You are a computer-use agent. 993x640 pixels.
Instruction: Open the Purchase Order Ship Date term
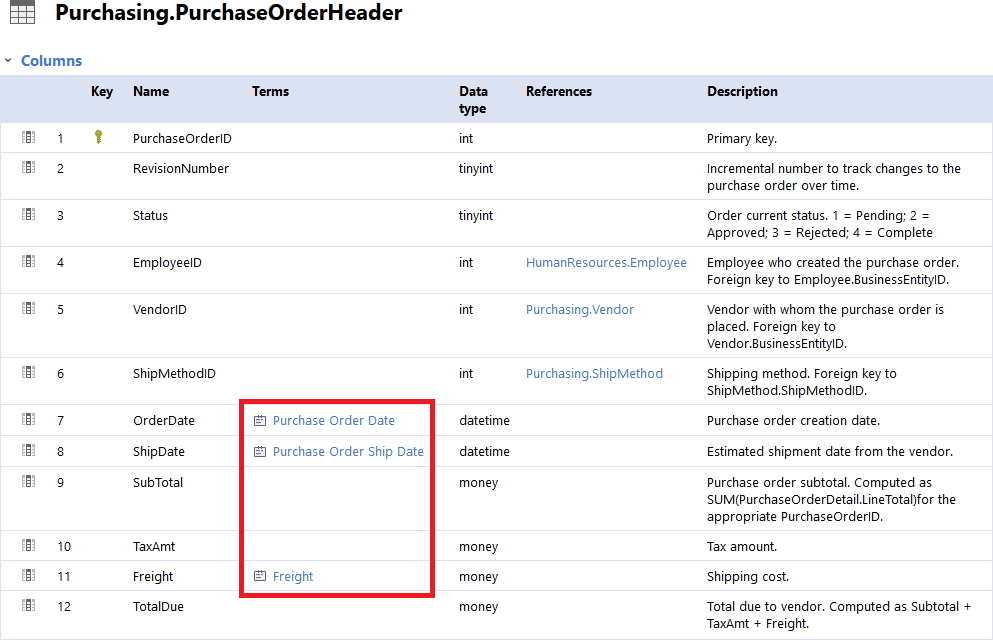(x=348, y=452)
